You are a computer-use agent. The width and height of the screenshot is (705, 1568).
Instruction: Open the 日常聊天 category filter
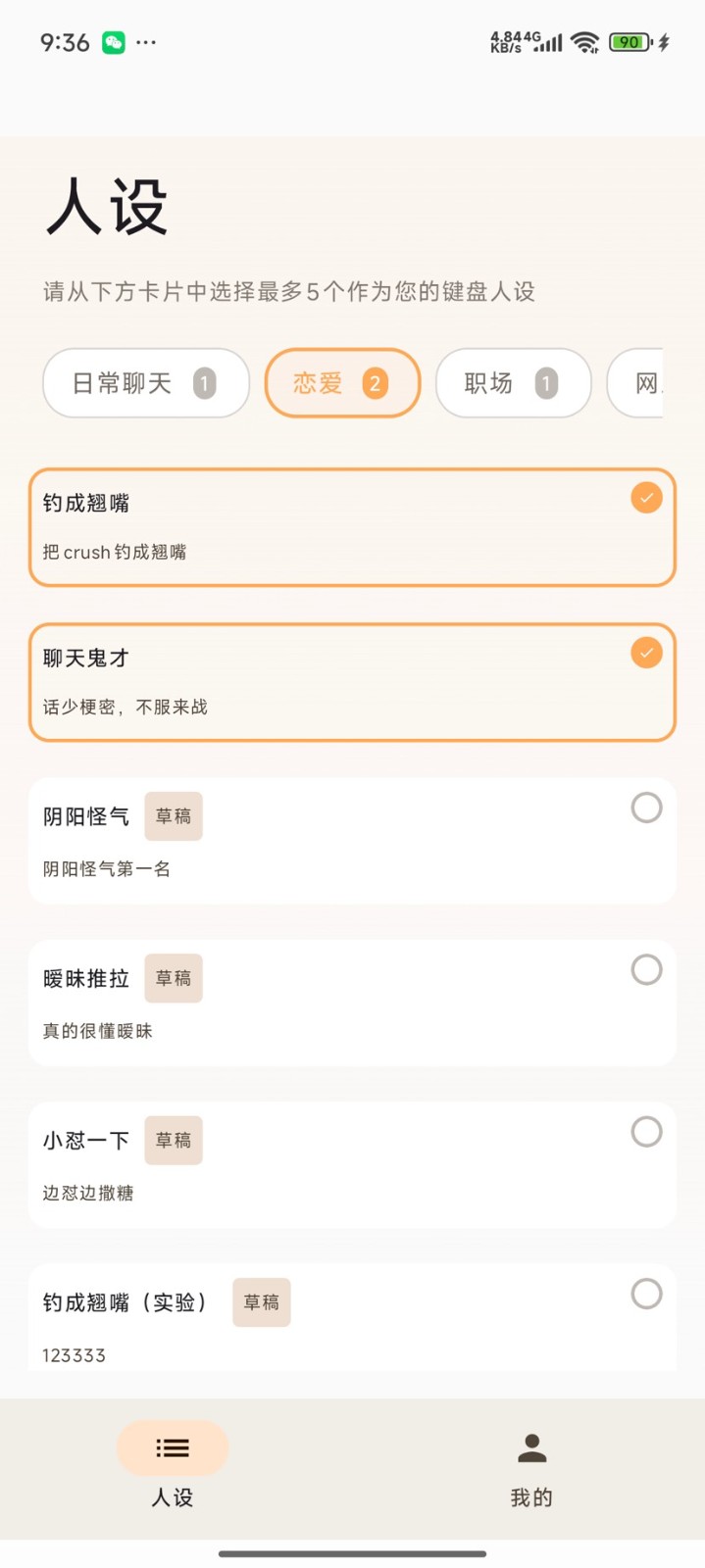pyautogui.click(x=145, y=383)
